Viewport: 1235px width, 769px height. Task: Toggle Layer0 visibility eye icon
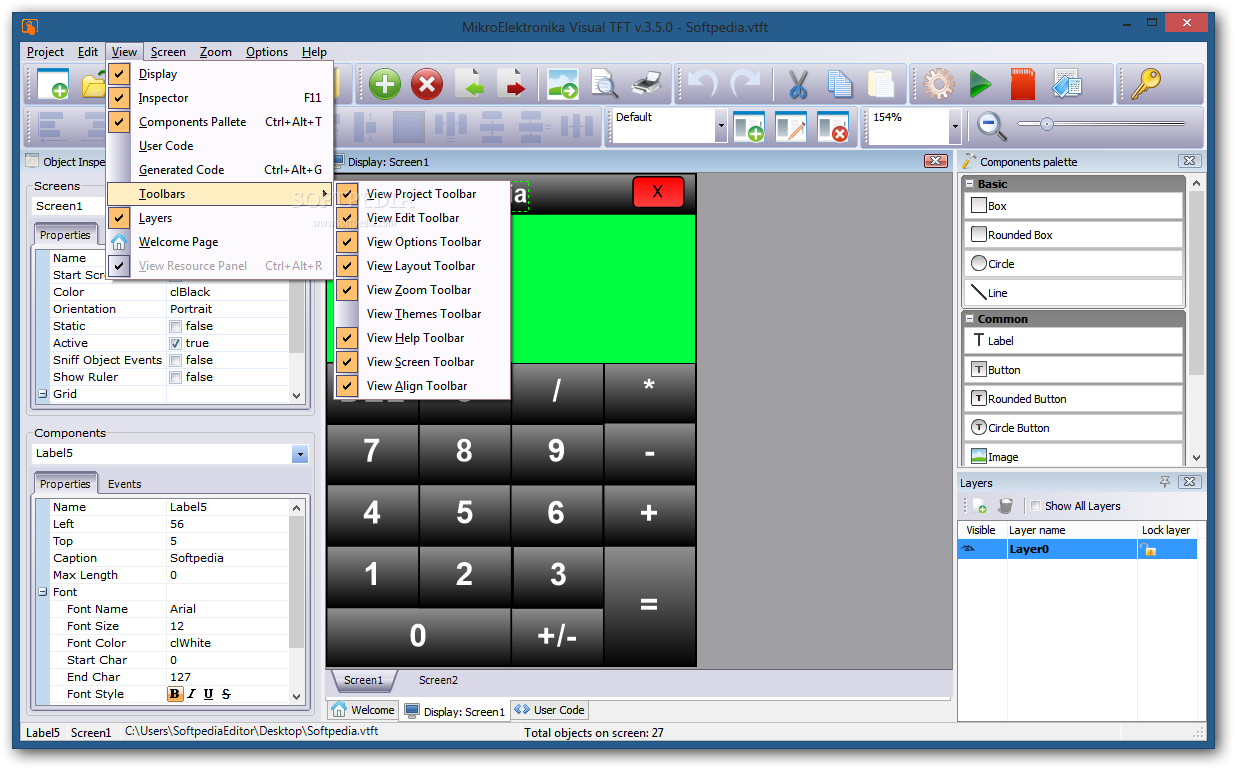[x=968, y=549]
